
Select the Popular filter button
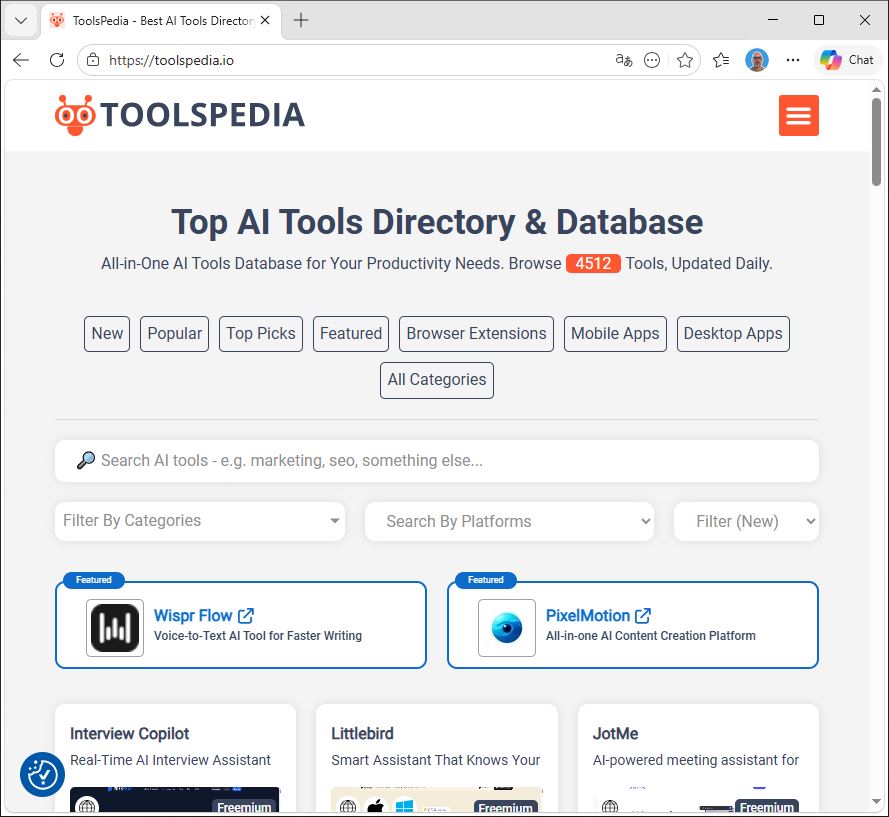pos(175,334)
